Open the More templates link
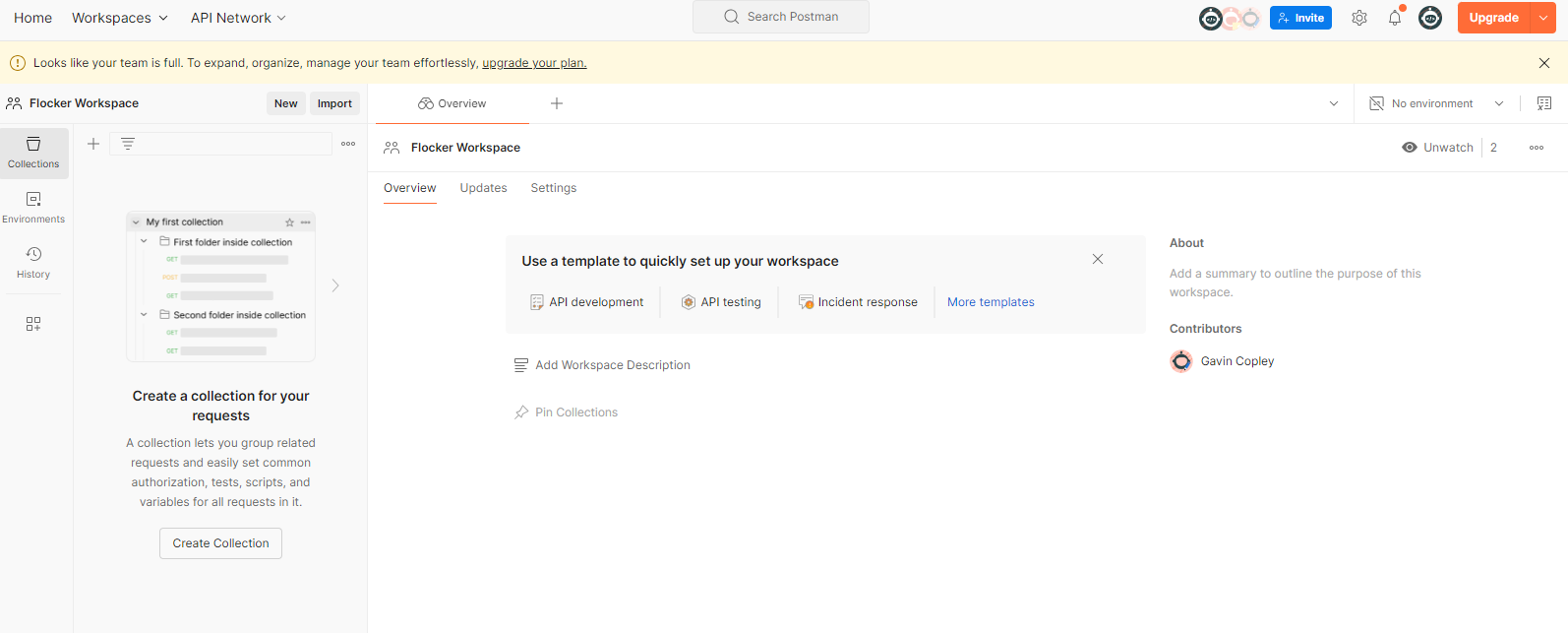This screenshot has width=1568, height=633. (991, 302)
